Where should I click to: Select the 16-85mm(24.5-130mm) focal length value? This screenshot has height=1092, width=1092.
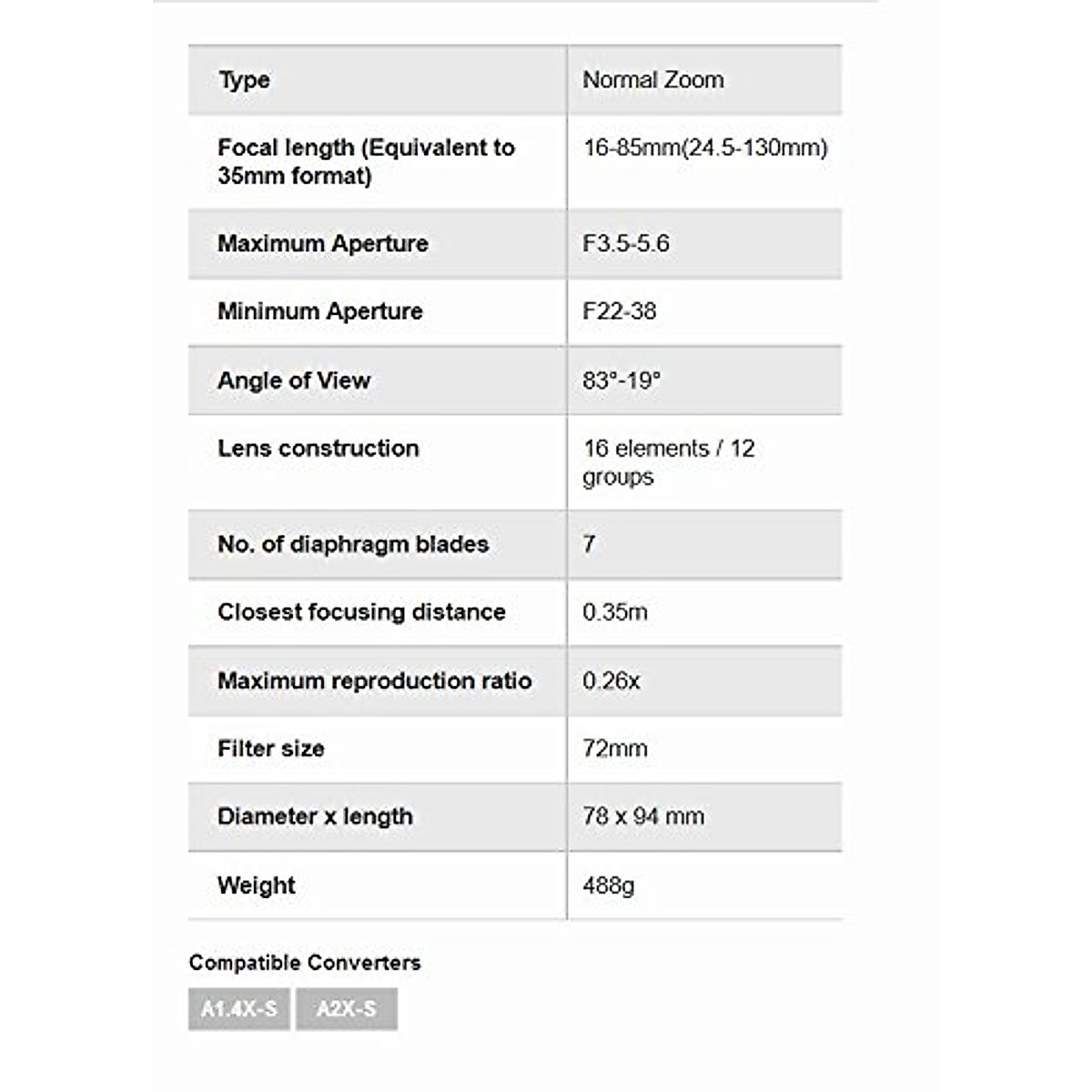[x=705, y=147]
